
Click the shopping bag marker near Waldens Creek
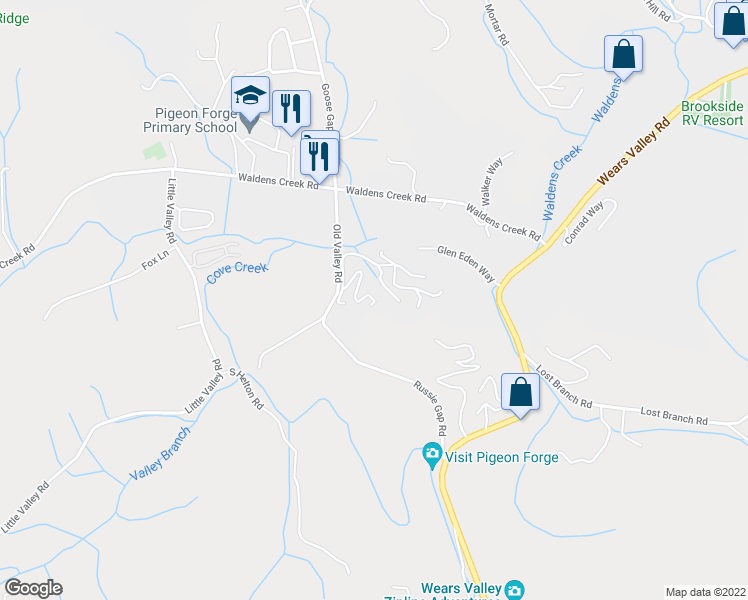point(623,54)
